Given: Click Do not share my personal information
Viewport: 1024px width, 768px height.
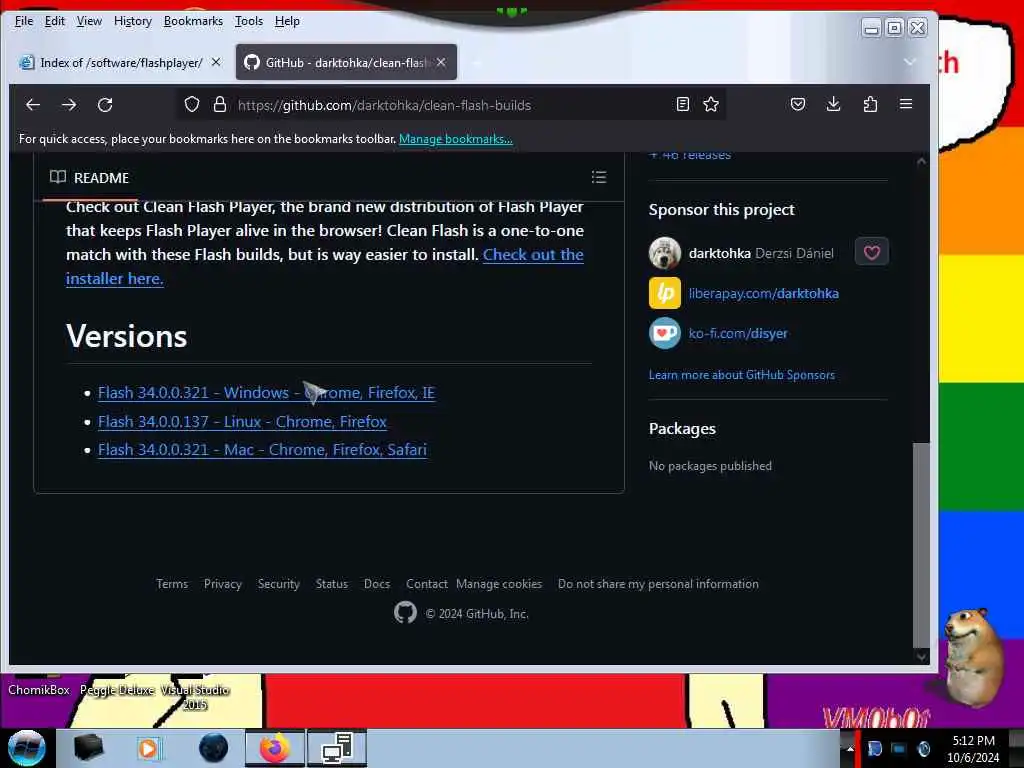Looking at the screenshot, I should 658,584.
